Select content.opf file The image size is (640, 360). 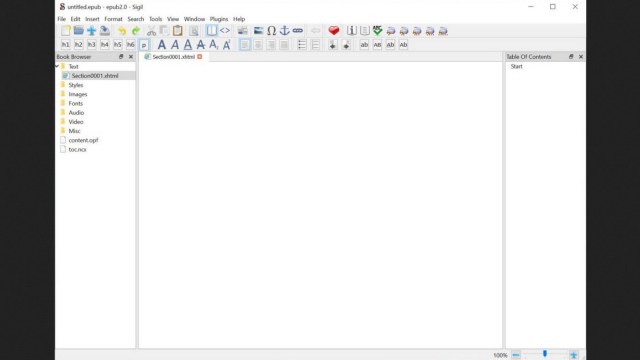coord(83,140)
